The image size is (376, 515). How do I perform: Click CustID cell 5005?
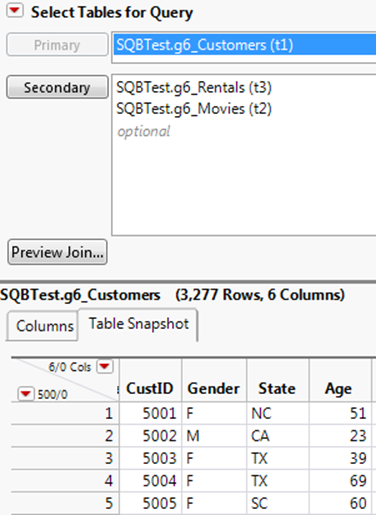coord(150,503)
